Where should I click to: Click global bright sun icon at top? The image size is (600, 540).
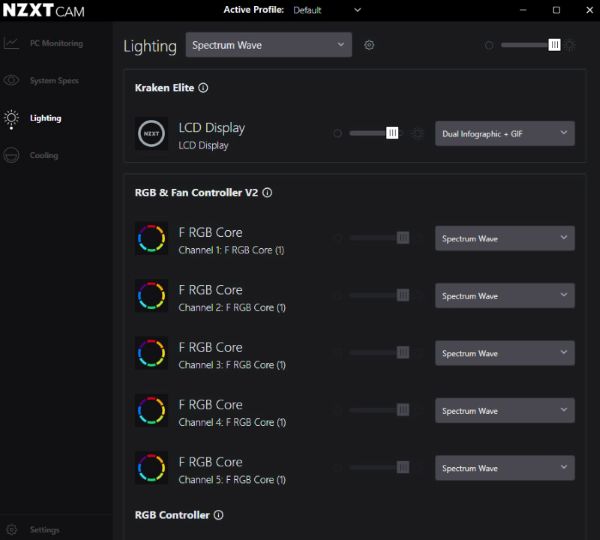[570, 45]
